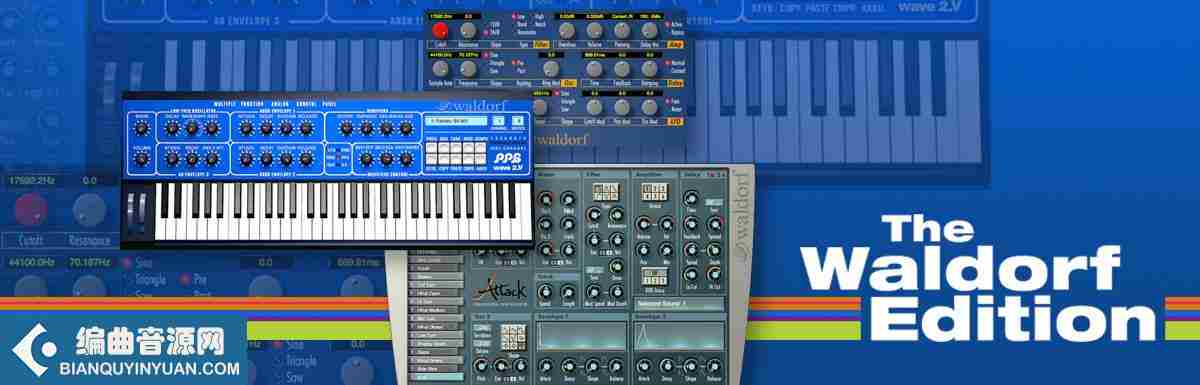
Task: Click the PROG button on PPG Wave panel
Action: point(431,147)
